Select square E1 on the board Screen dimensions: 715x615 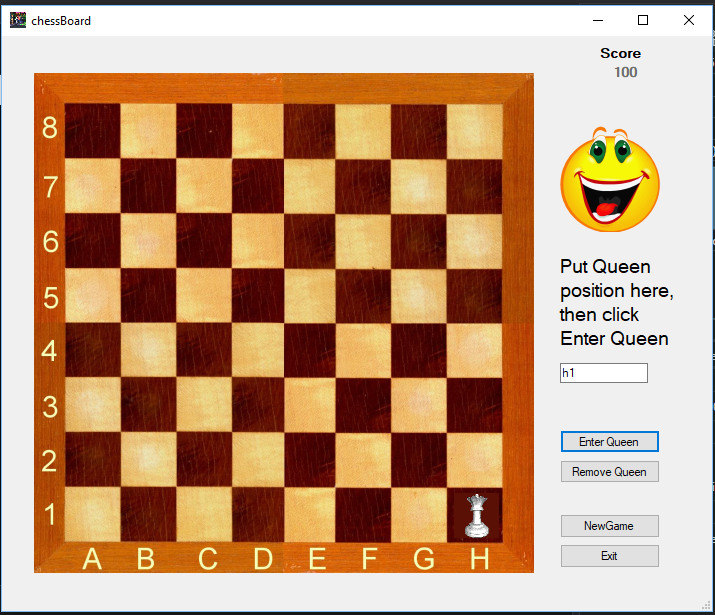pyautogui.click(x=310, y=514)
